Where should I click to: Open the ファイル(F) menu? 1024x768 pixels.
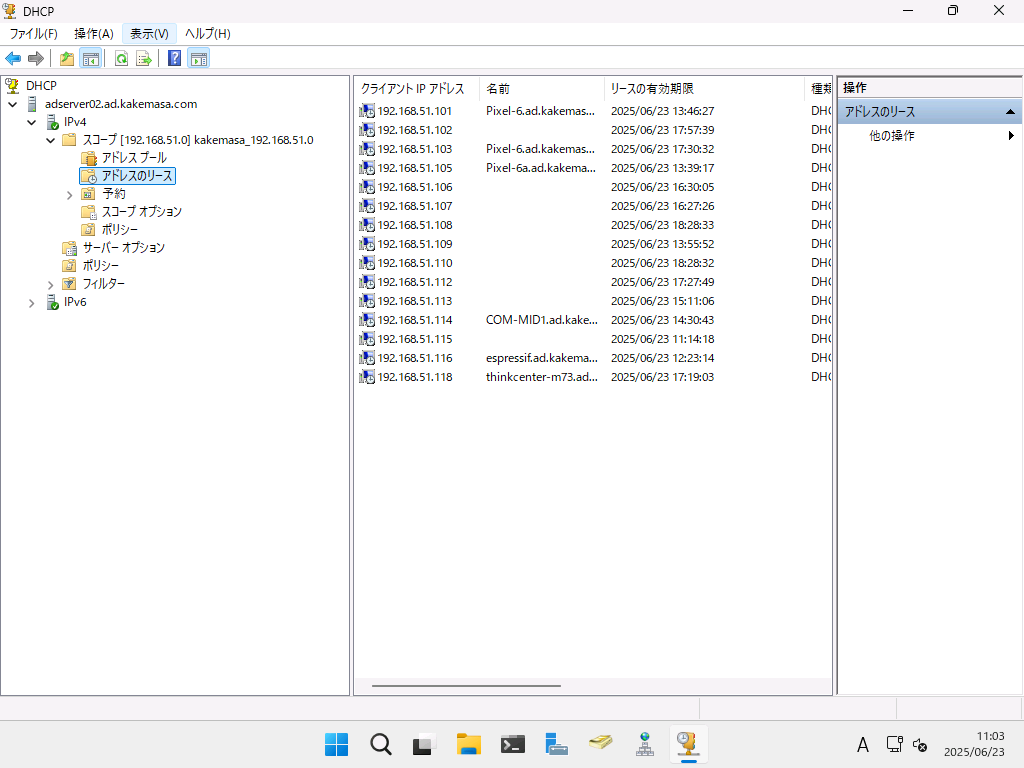coord(33,34)
